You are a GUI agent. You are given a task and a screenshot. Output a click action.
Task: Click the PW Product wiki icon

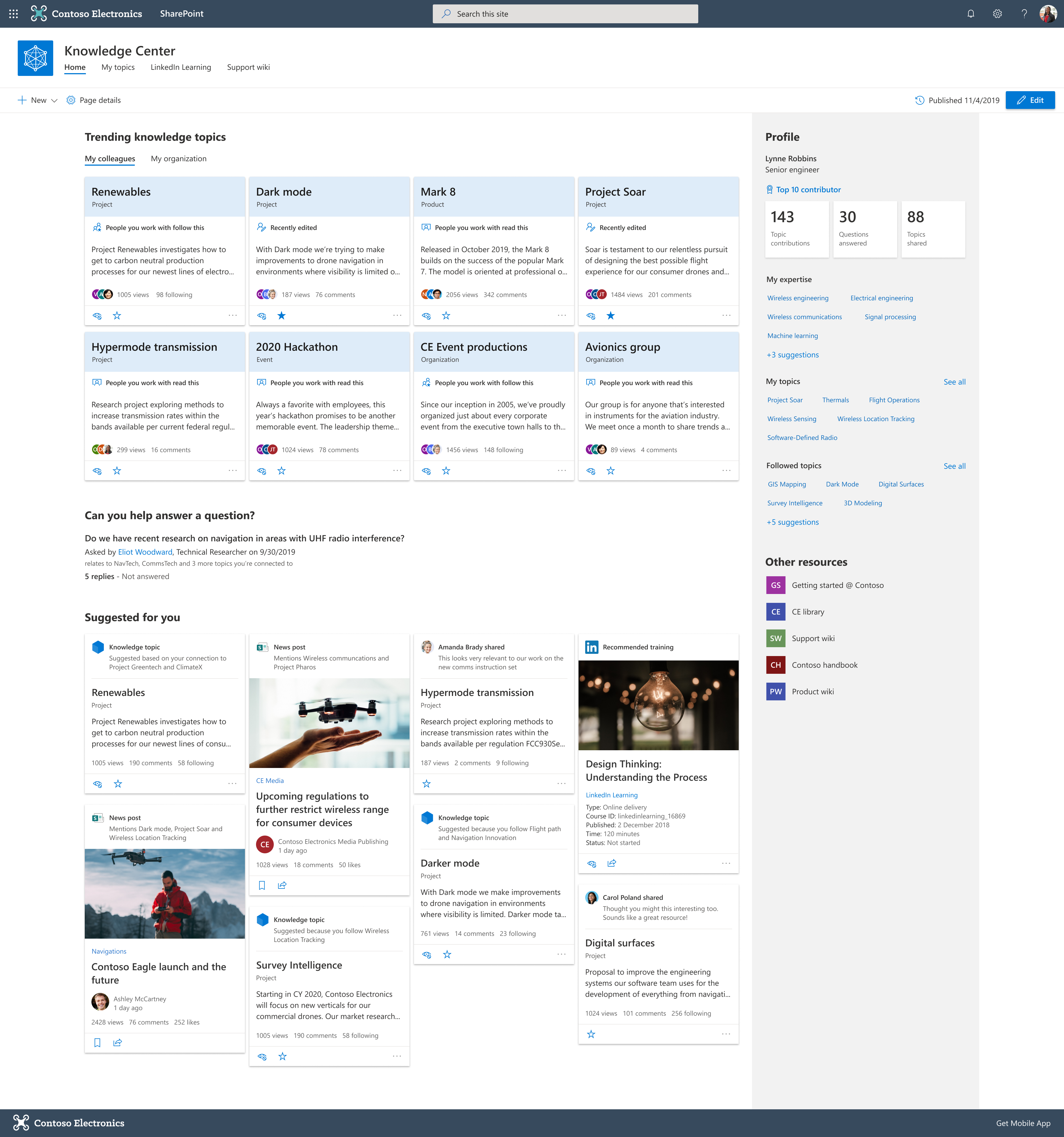[x=775, y=692]
